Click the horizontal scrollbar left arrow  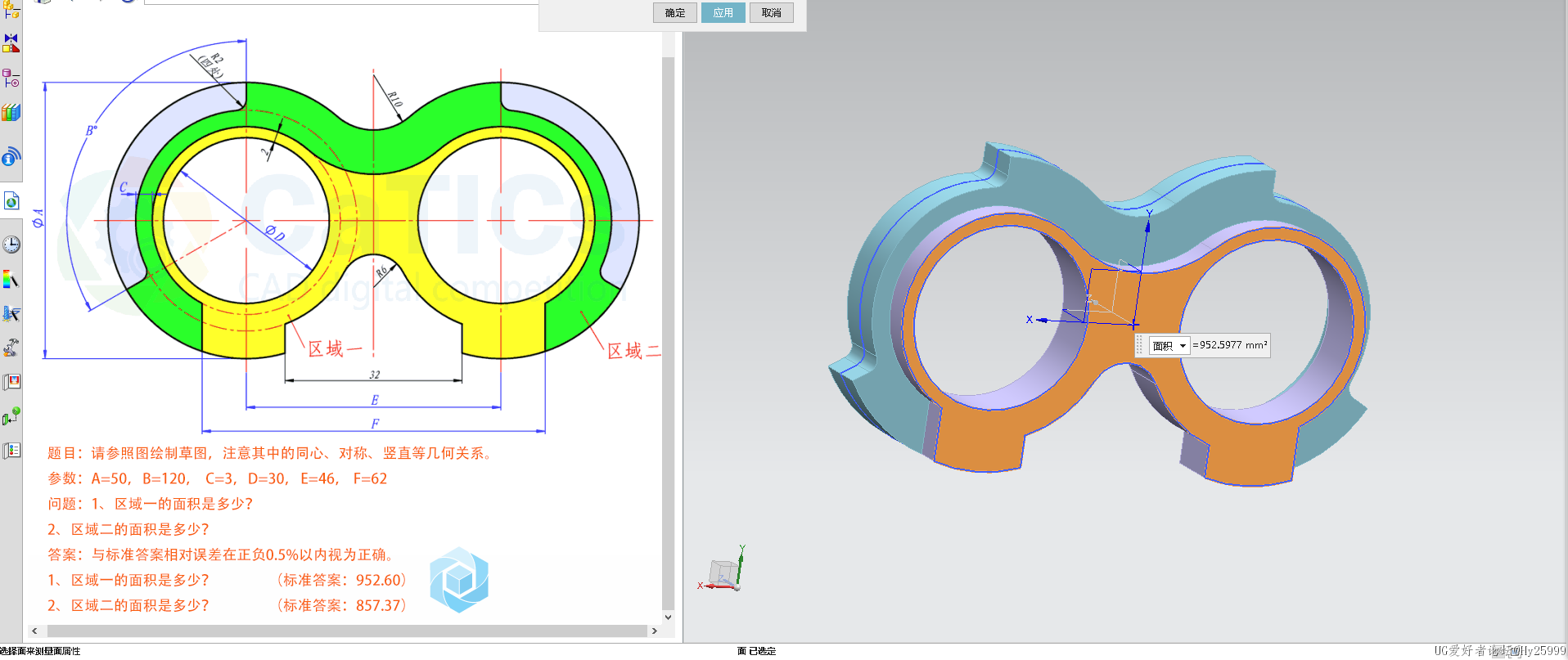[34, 631]
